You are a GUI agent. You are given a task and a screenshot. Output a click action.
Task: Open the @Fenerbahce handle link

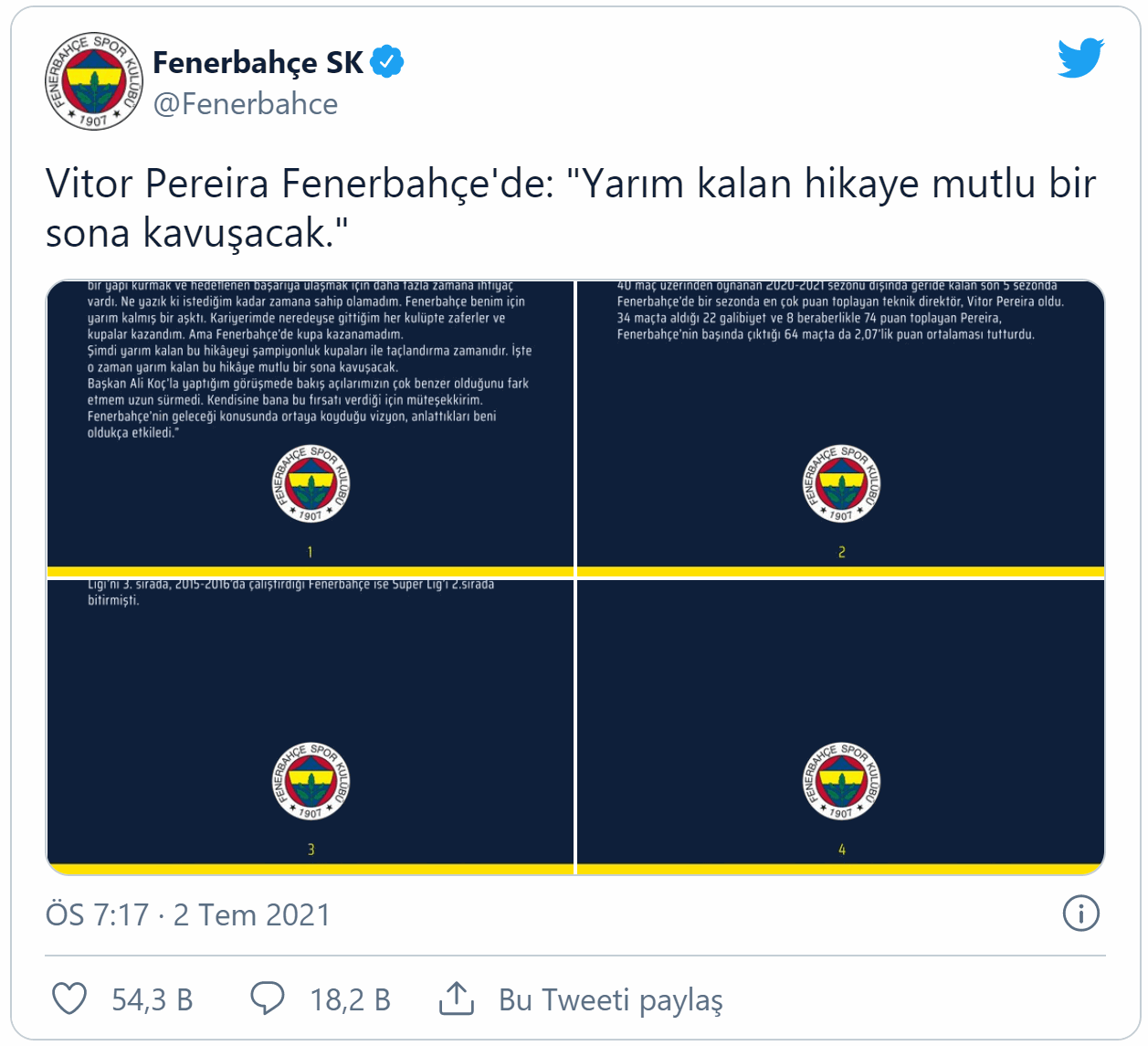(x=246, y=104)
